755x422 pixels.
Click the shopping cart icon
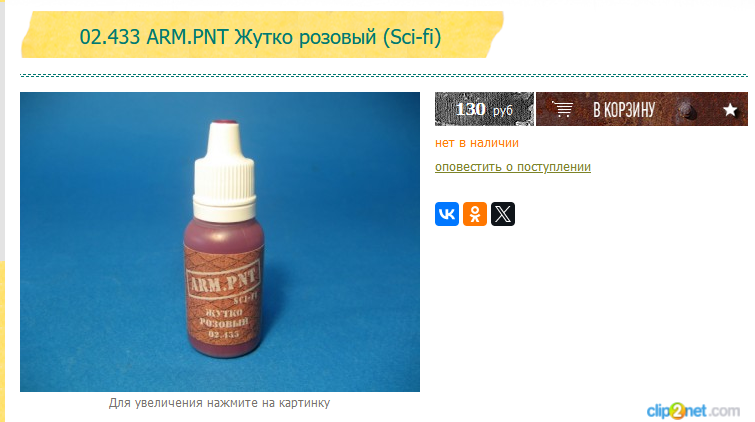coord(562,109)
